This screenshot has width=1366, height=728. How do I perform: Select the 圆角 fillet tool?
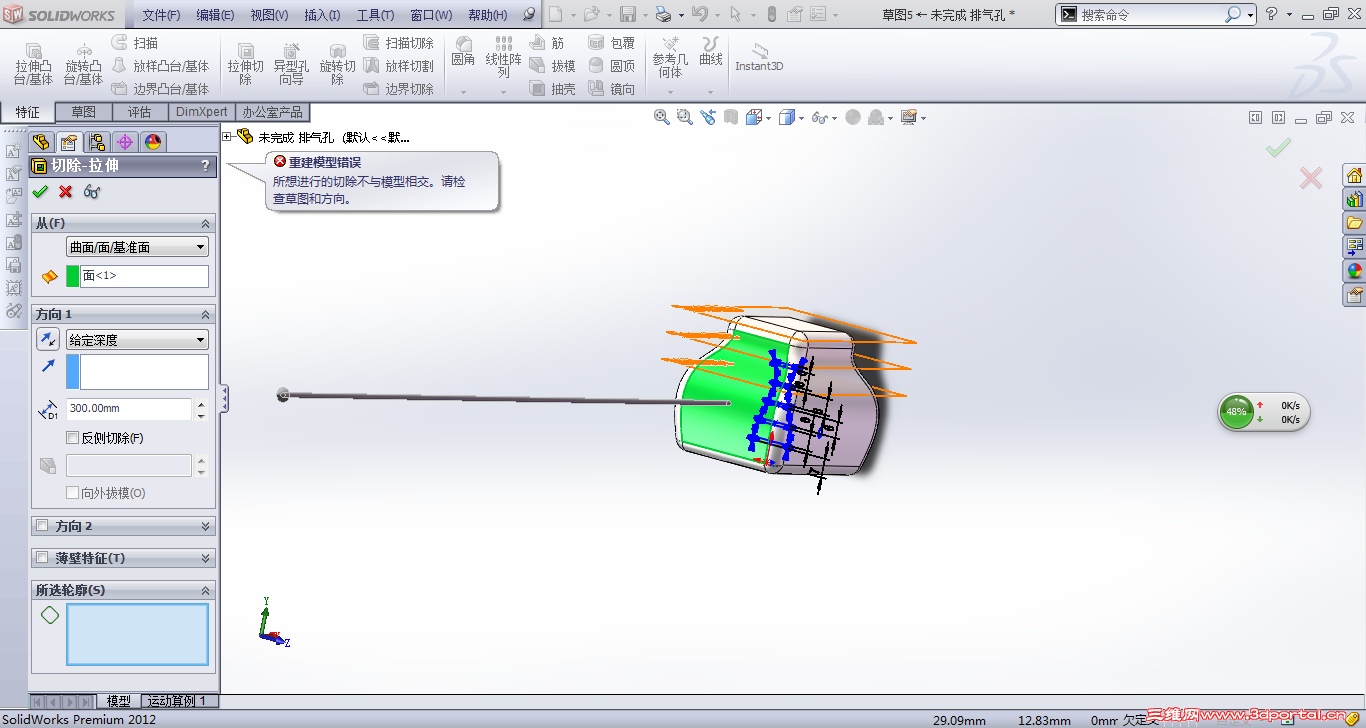[463, 53]
